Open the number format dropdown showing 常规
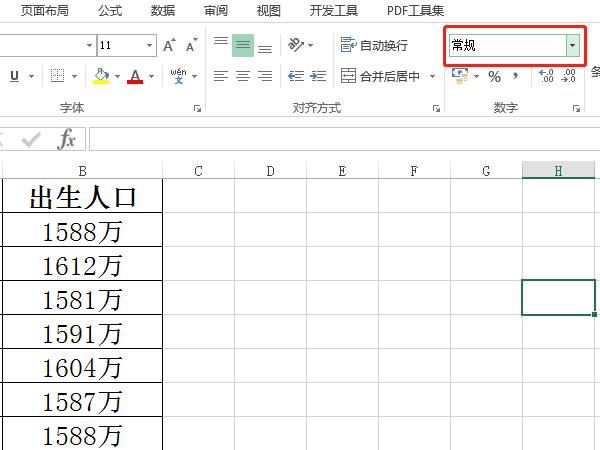600x450 pixels. (572, 46)
